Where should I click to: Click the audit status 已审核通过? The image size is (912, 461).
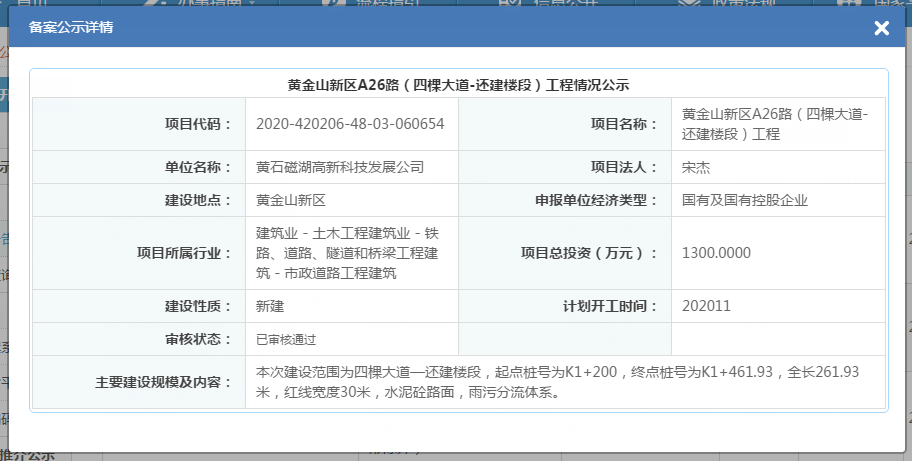[x=293, y=339]
